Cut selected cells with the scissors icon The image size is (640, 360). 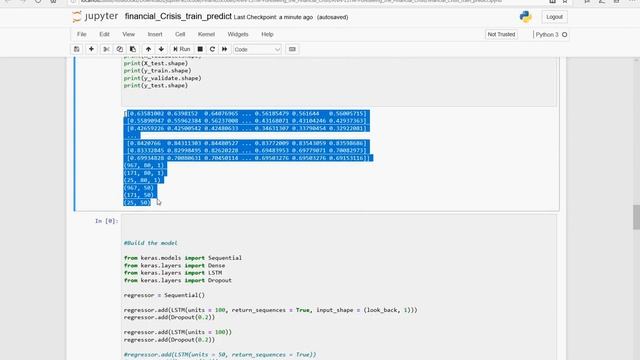click(106, 49)
